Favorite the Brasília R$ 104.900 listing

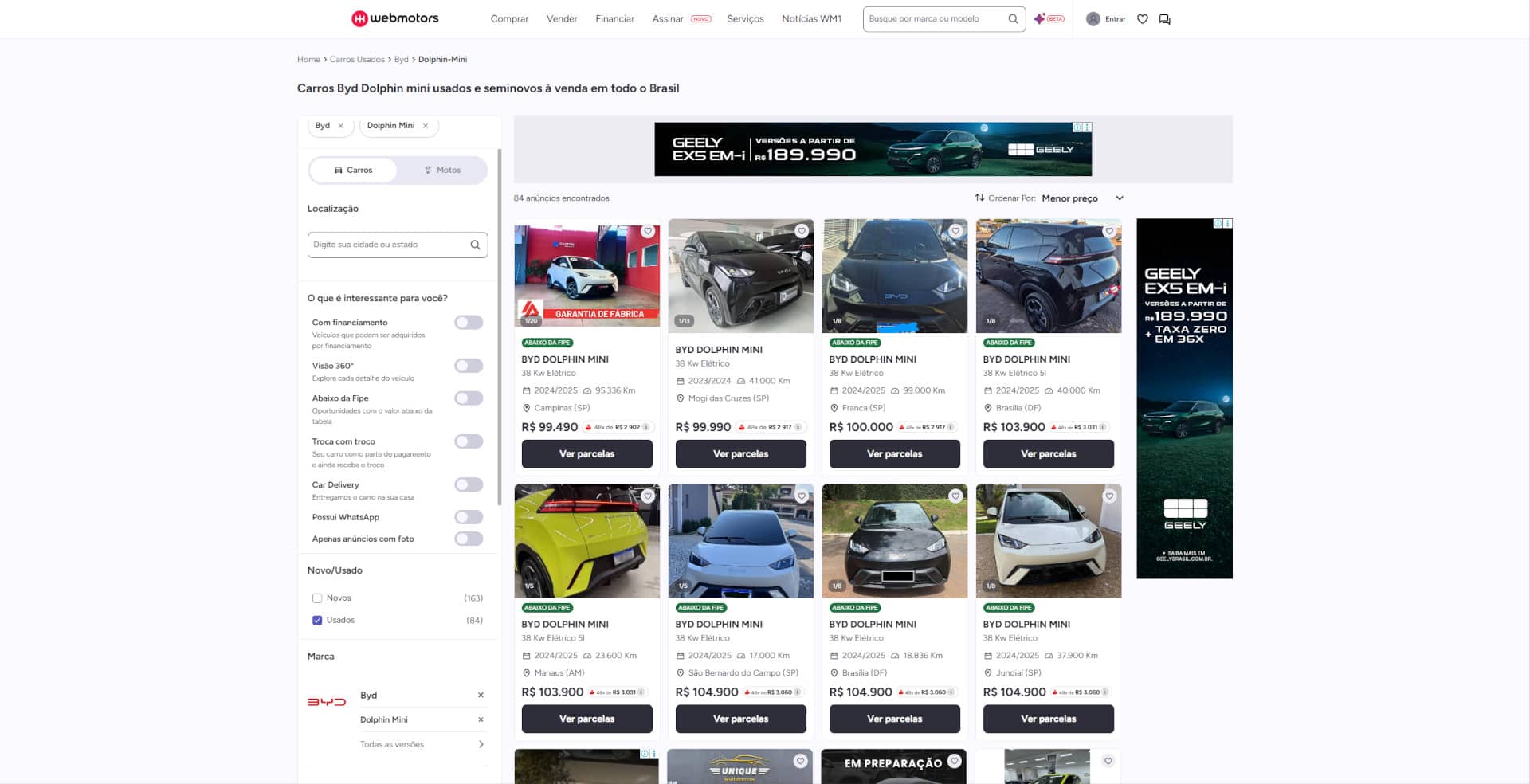(955, 496)
